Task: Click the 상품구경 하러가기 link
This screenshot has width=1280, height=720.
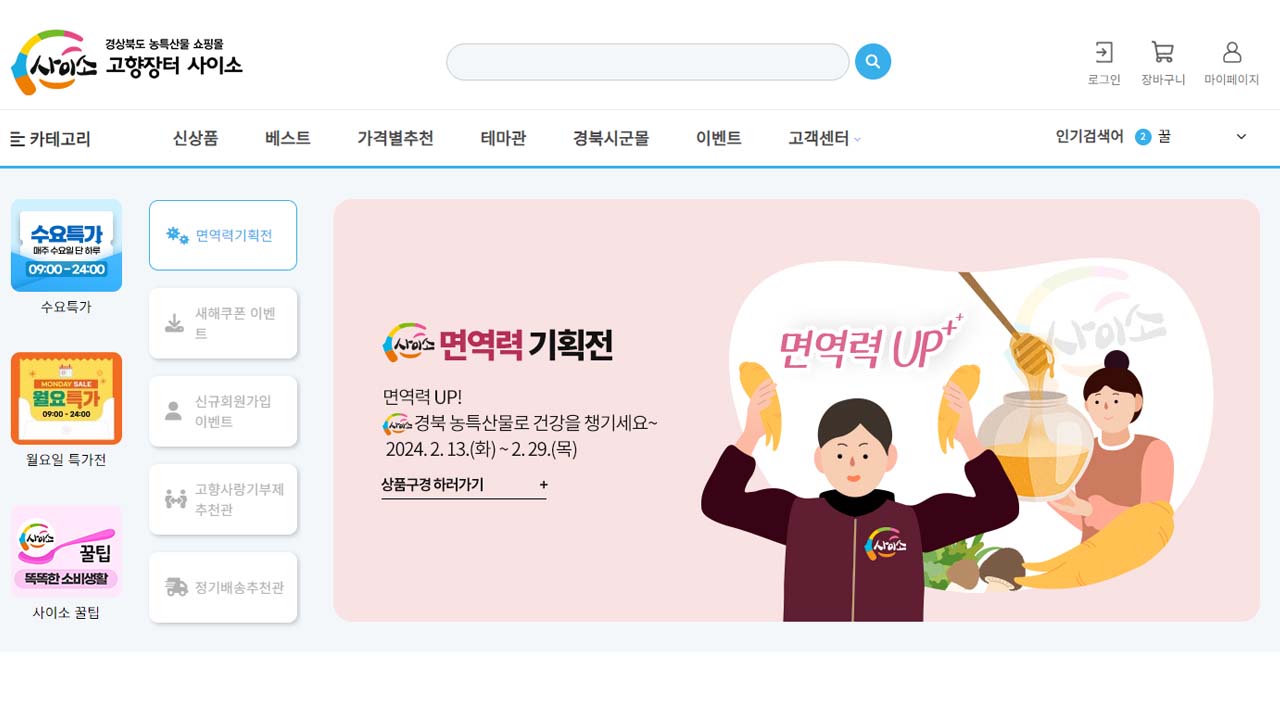Action: pyautogui.click(x=464, y=485)
